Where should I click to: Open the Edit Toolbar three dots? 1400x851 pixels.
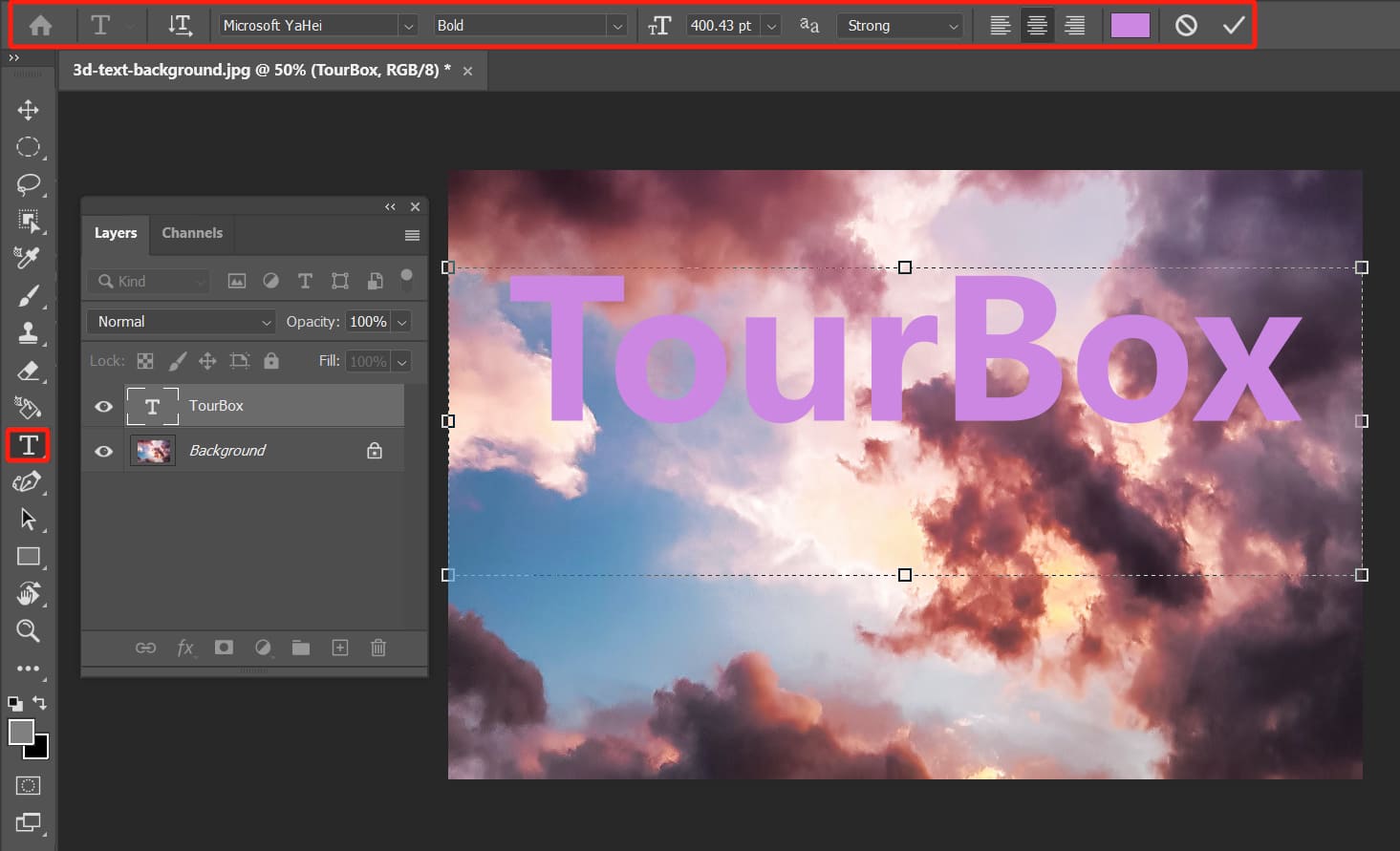[28, 669]
